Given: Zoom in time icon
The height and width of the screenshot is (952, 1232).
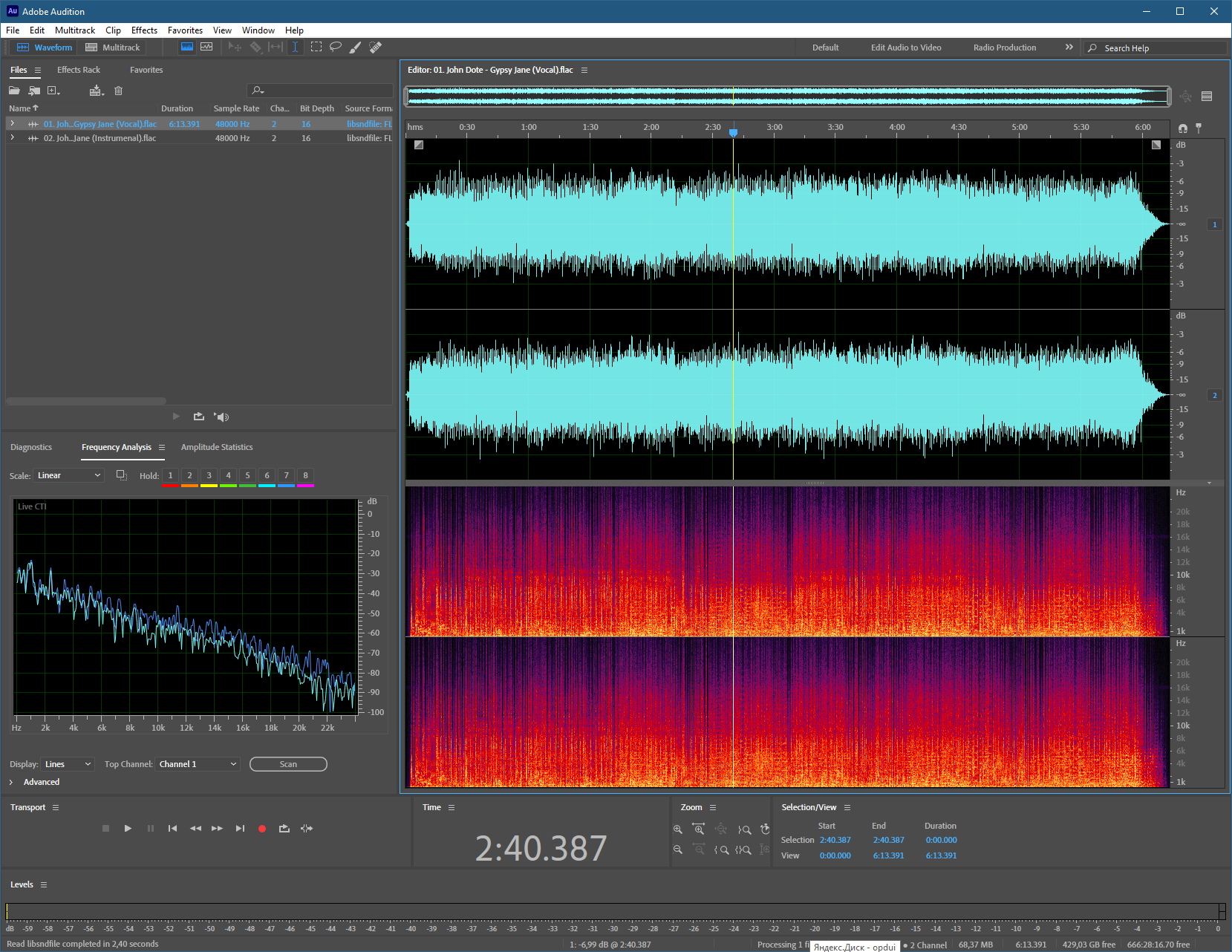Looking at the screenshot, I should [x=698, y=829].
